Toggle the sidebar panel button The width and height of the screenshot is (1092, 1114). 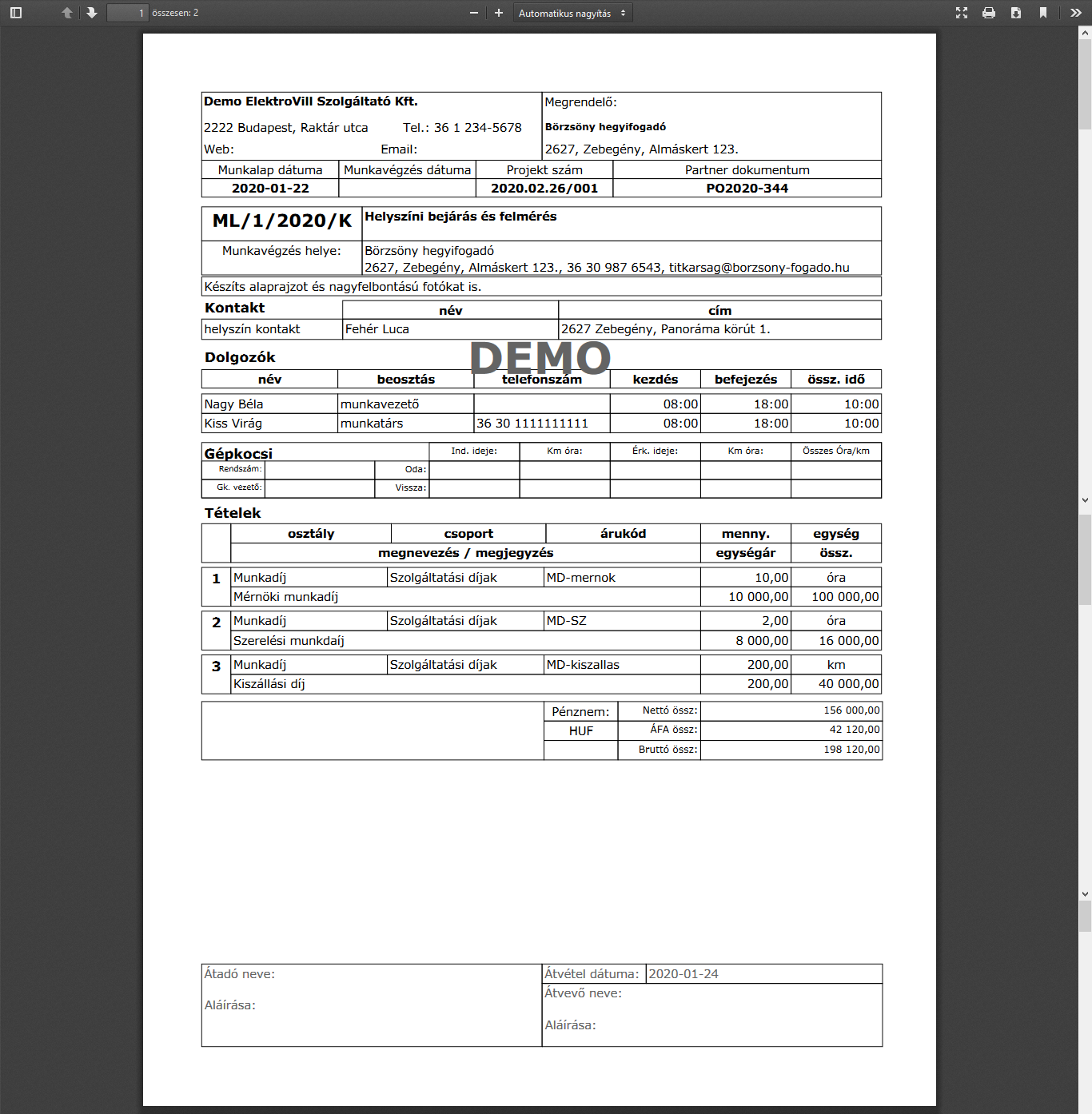16,13
